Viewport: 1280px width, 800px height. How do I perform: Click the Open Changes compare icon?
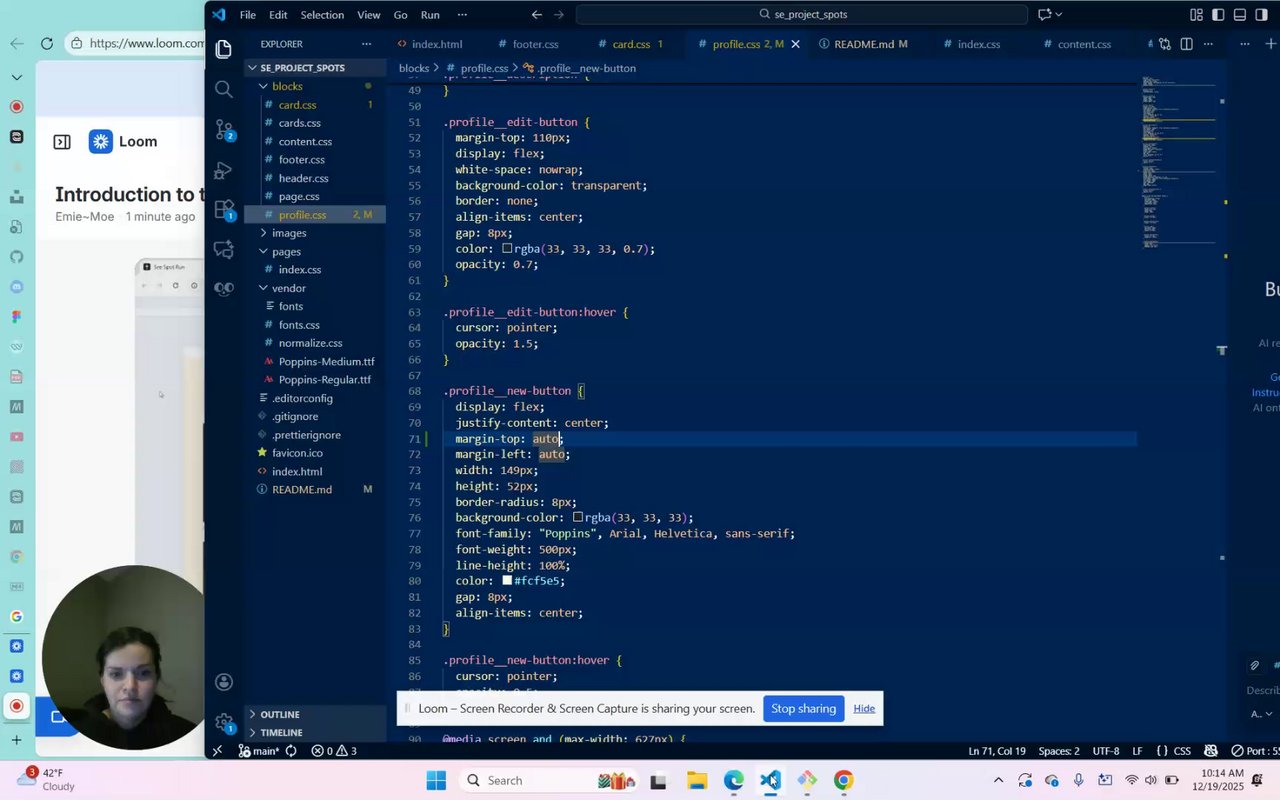1165,44
